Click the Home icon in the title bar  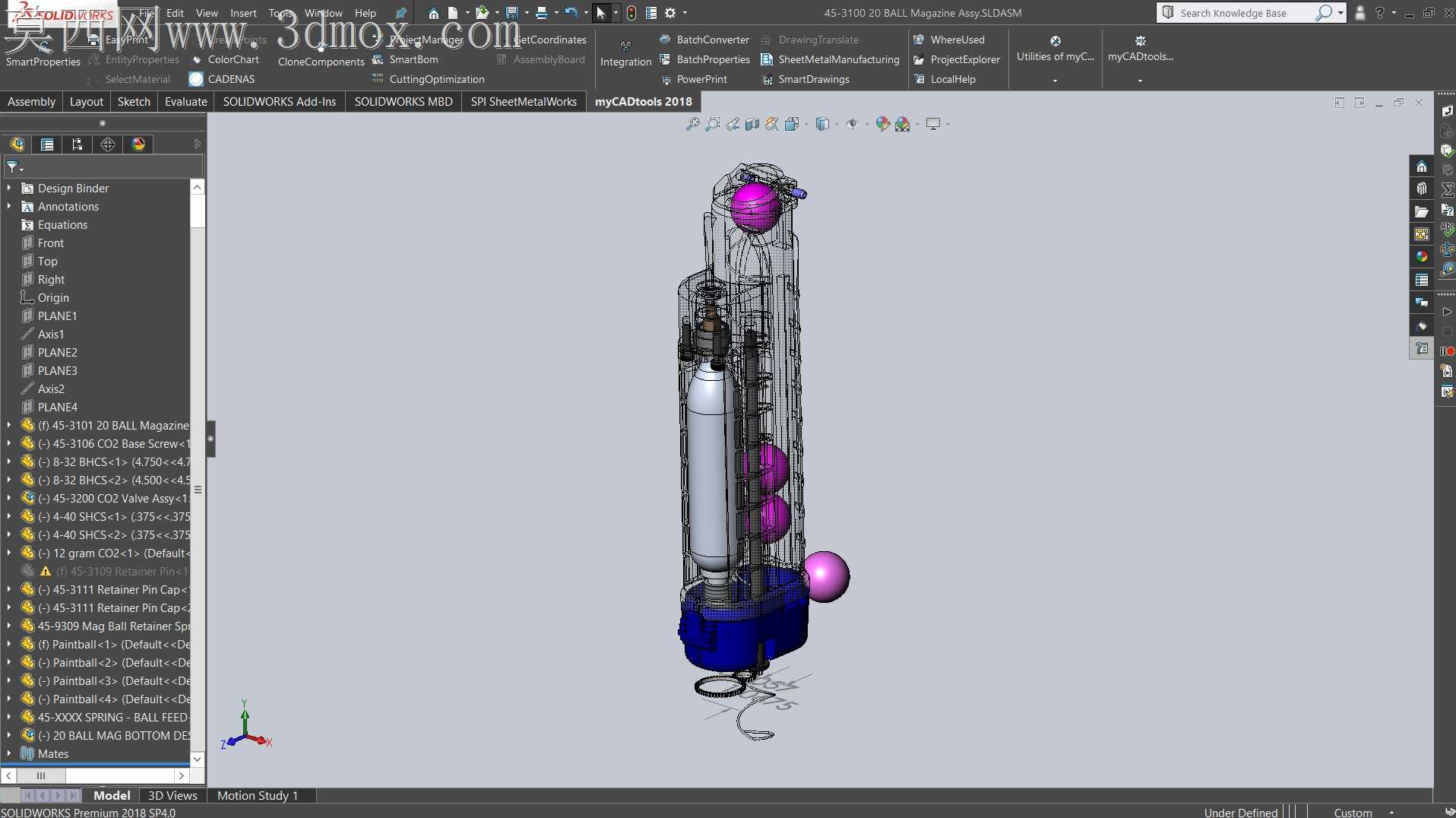[x=433, y=13]
